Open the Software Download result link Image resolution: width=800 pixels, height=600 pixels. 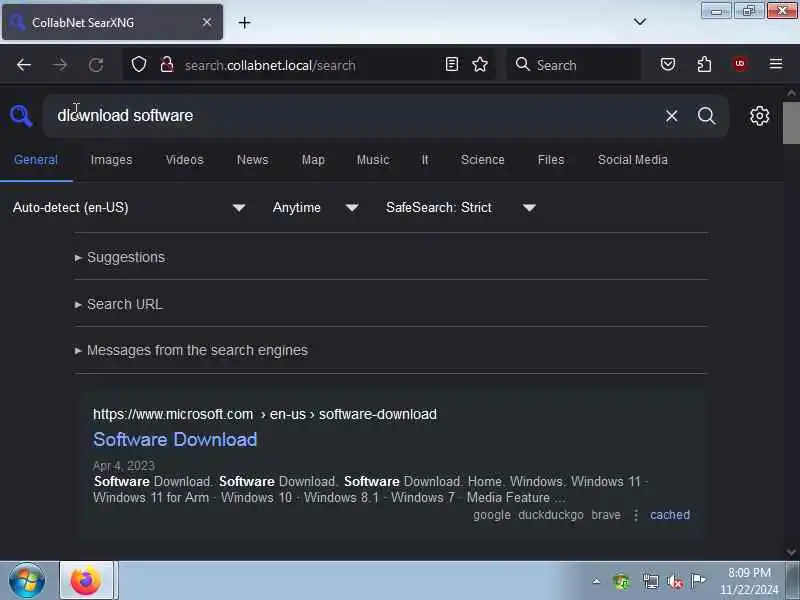pos(175,439)
